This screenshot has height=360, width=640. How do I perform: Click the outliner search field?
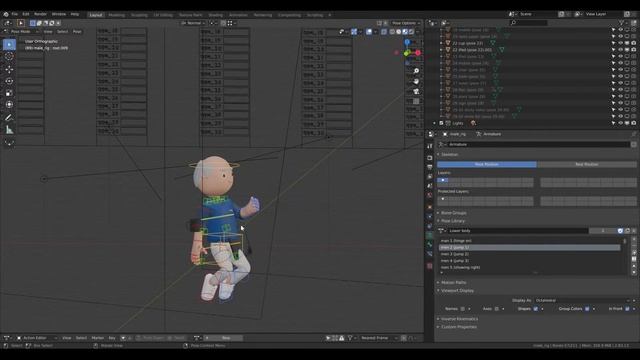point(528,23)
